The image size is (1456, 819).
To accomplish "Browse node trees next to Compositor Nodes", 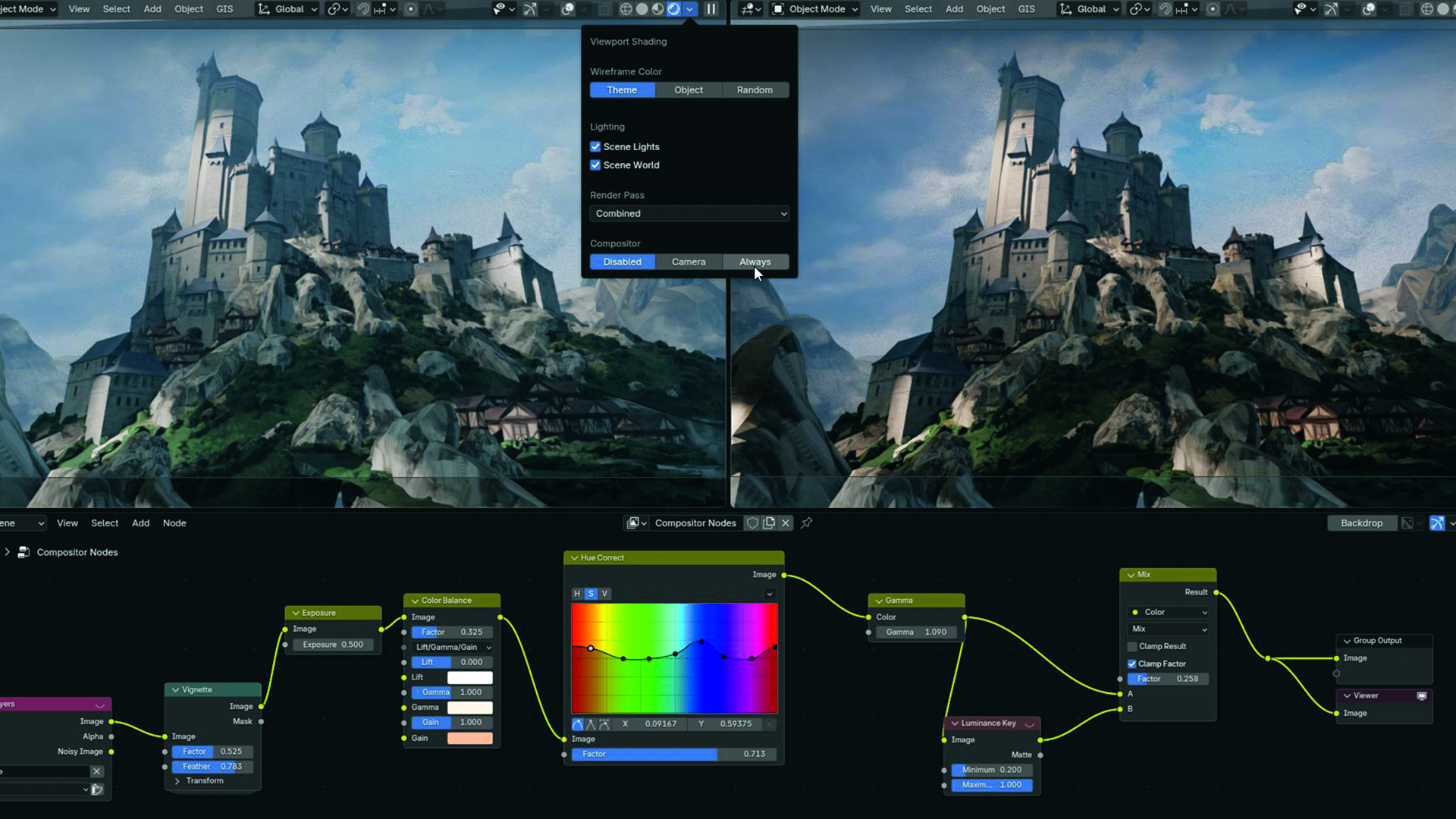I will pos(636,522).
